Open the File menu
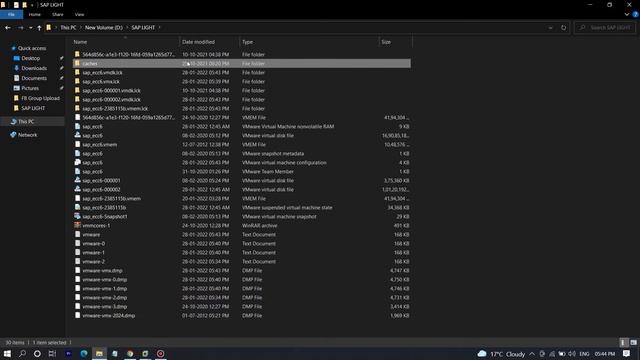640x360 pixels. point(11,14)
